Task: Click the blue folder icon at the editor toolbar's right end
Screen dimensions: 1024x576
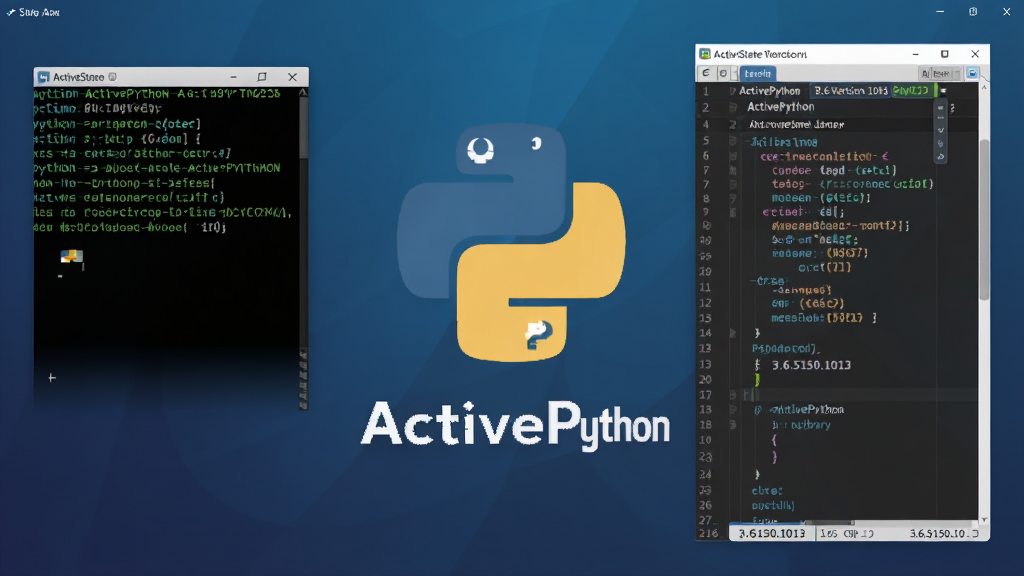Action: point(972,73)
